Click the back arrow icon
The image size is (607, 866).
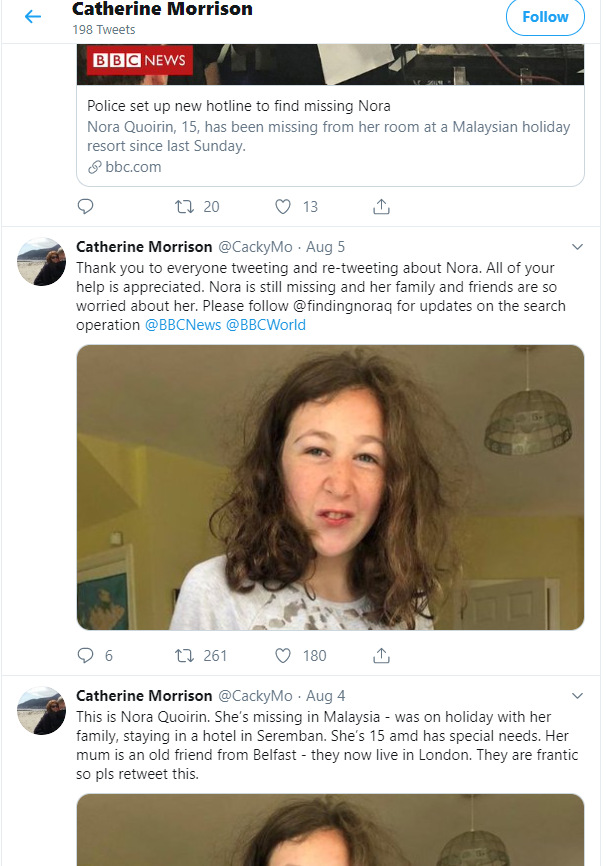(33, 17)
